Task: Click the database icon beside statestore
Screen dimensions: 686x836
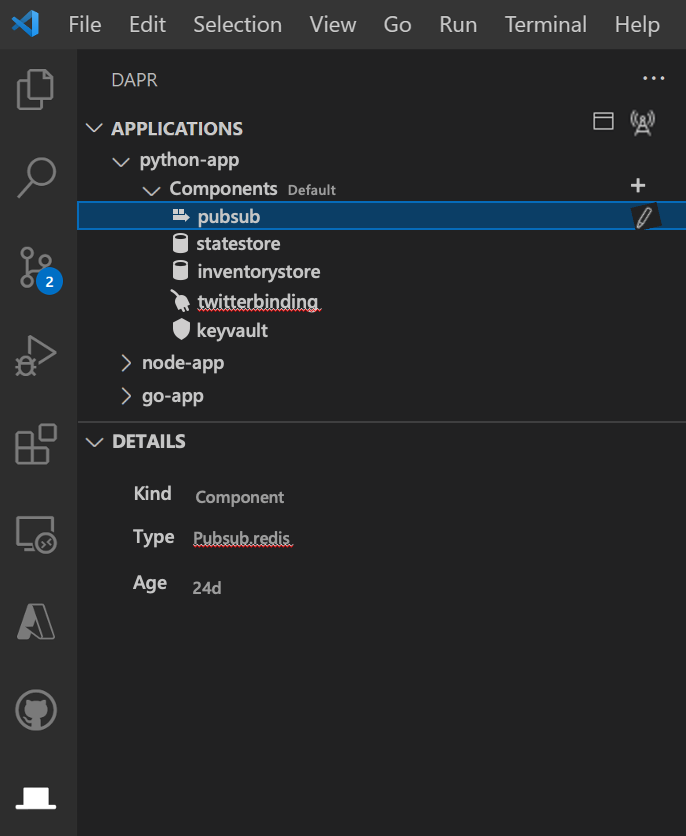Action: (181, 243)
